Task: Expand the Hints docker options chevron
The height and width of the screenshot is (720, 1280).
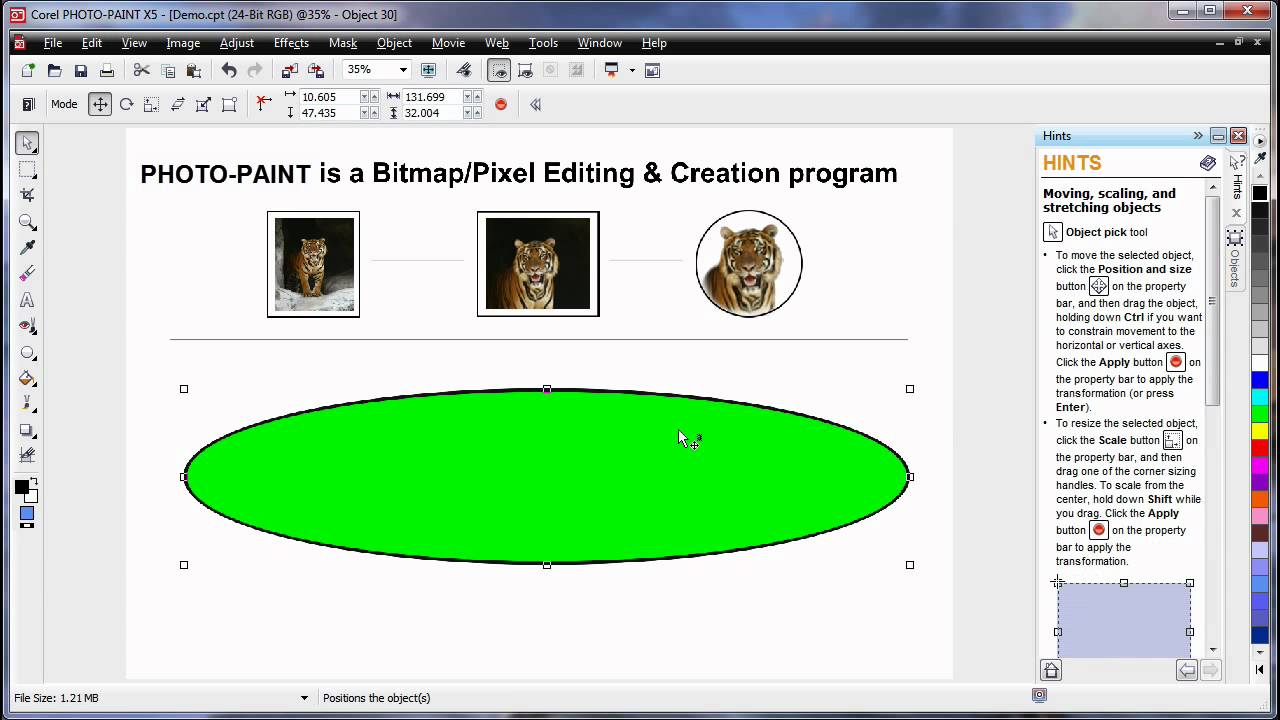Action: point(1198,136)
